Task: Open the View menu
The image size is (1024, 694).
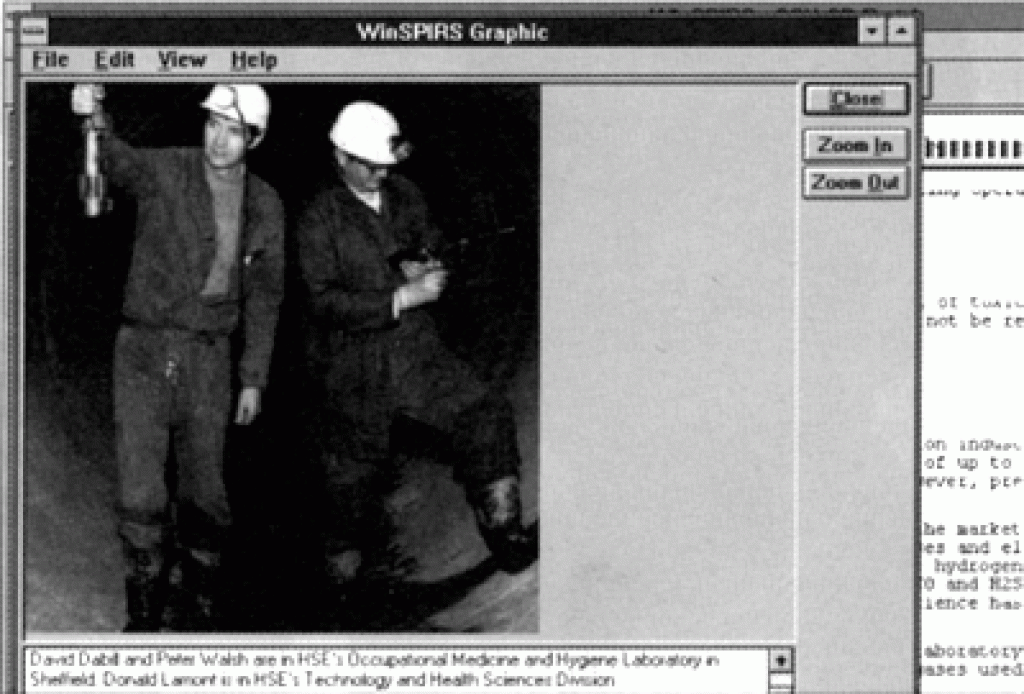Action: [x=182, y=60]
